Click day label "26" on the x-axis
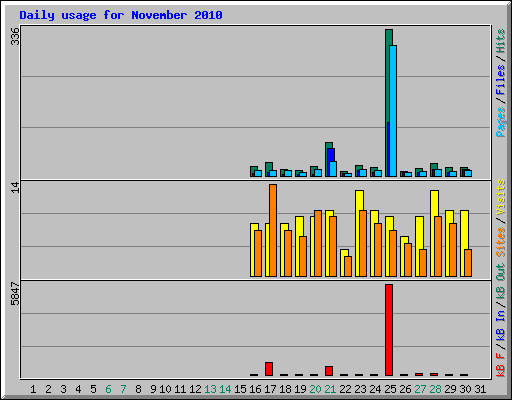The width and height of the screenshot is (512, 400). [x=405, y=389]
